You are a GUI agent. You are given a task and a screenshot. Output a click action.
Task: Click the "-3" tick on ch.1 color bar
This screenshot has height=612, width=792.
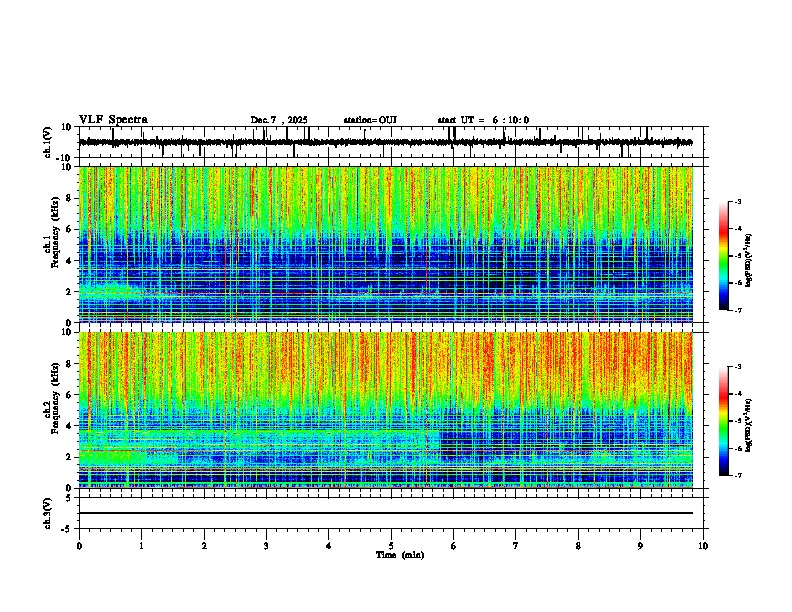(738, 201)
